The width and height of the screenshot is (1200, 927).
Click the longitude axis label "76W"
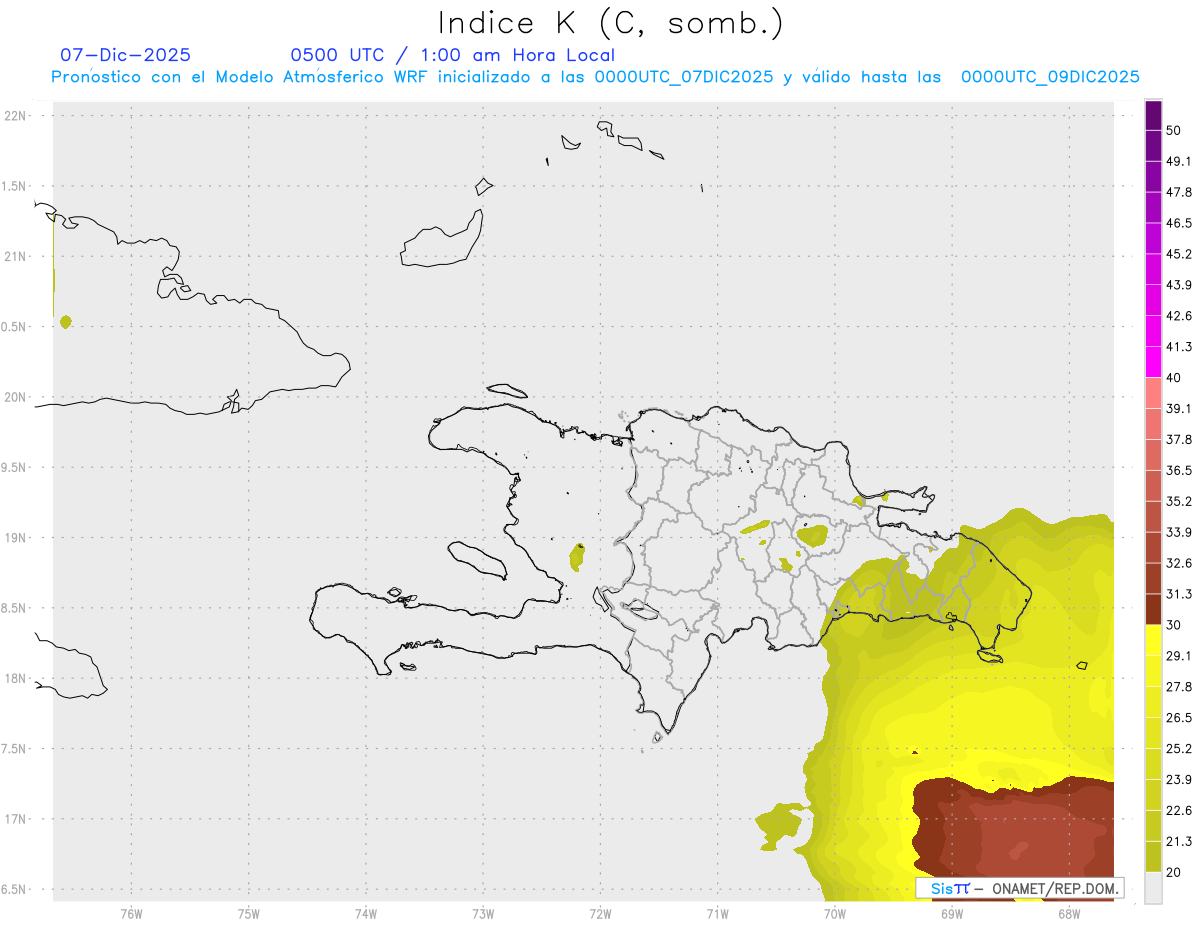point(131,914)
